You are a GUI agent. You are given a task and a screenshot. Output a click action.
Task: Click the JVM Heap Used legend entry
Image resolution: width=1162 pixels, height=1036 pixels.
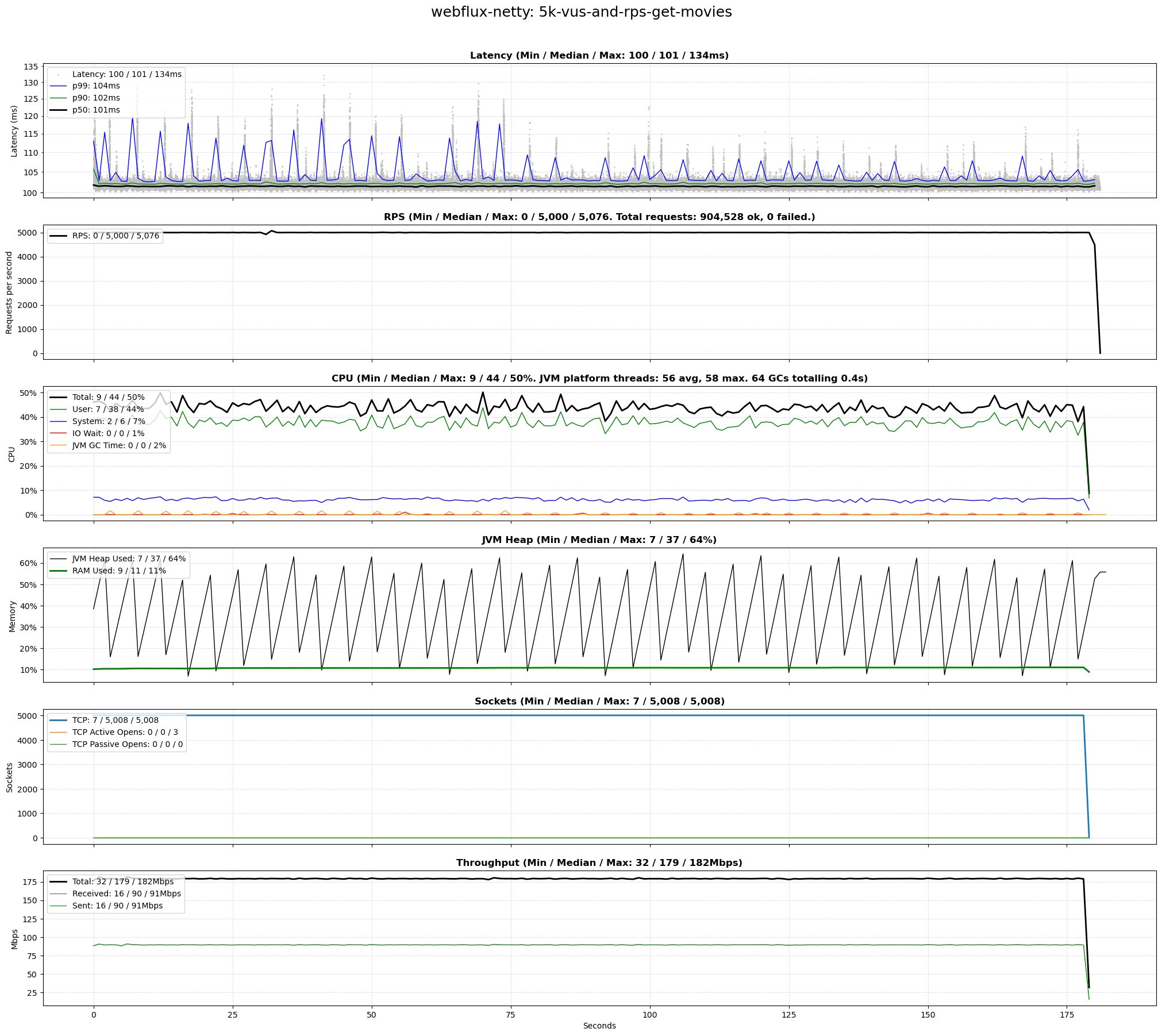[x=129, y=559]
